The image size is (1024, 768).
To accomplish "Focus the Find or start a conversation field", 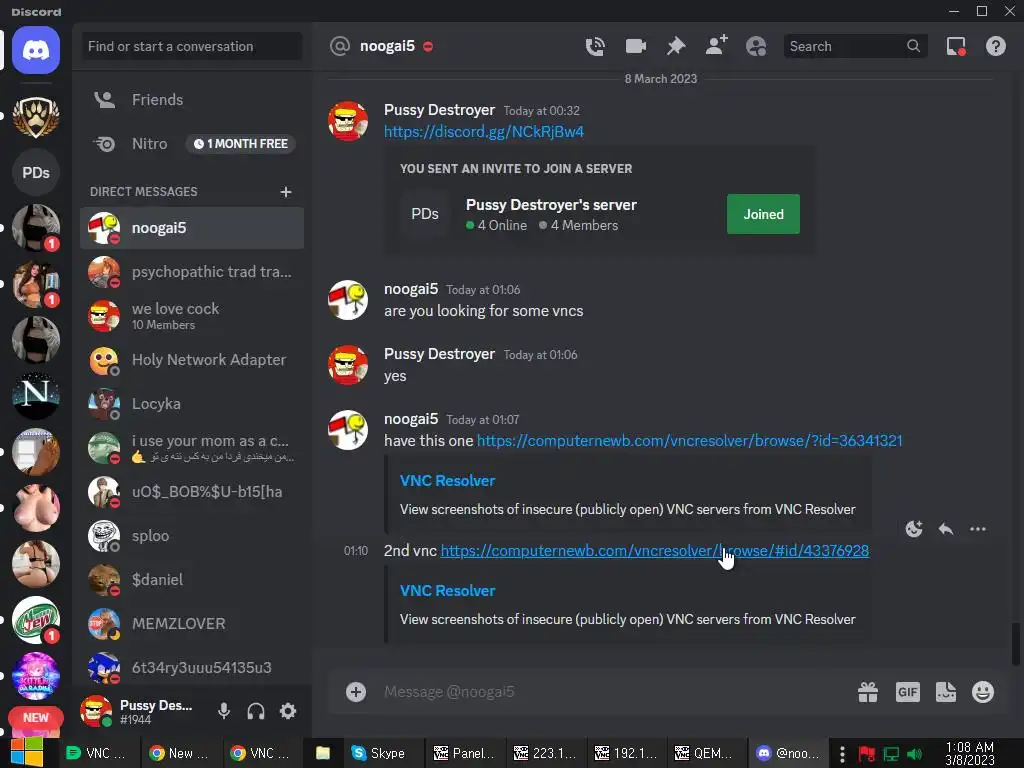I will pos(192,46).
